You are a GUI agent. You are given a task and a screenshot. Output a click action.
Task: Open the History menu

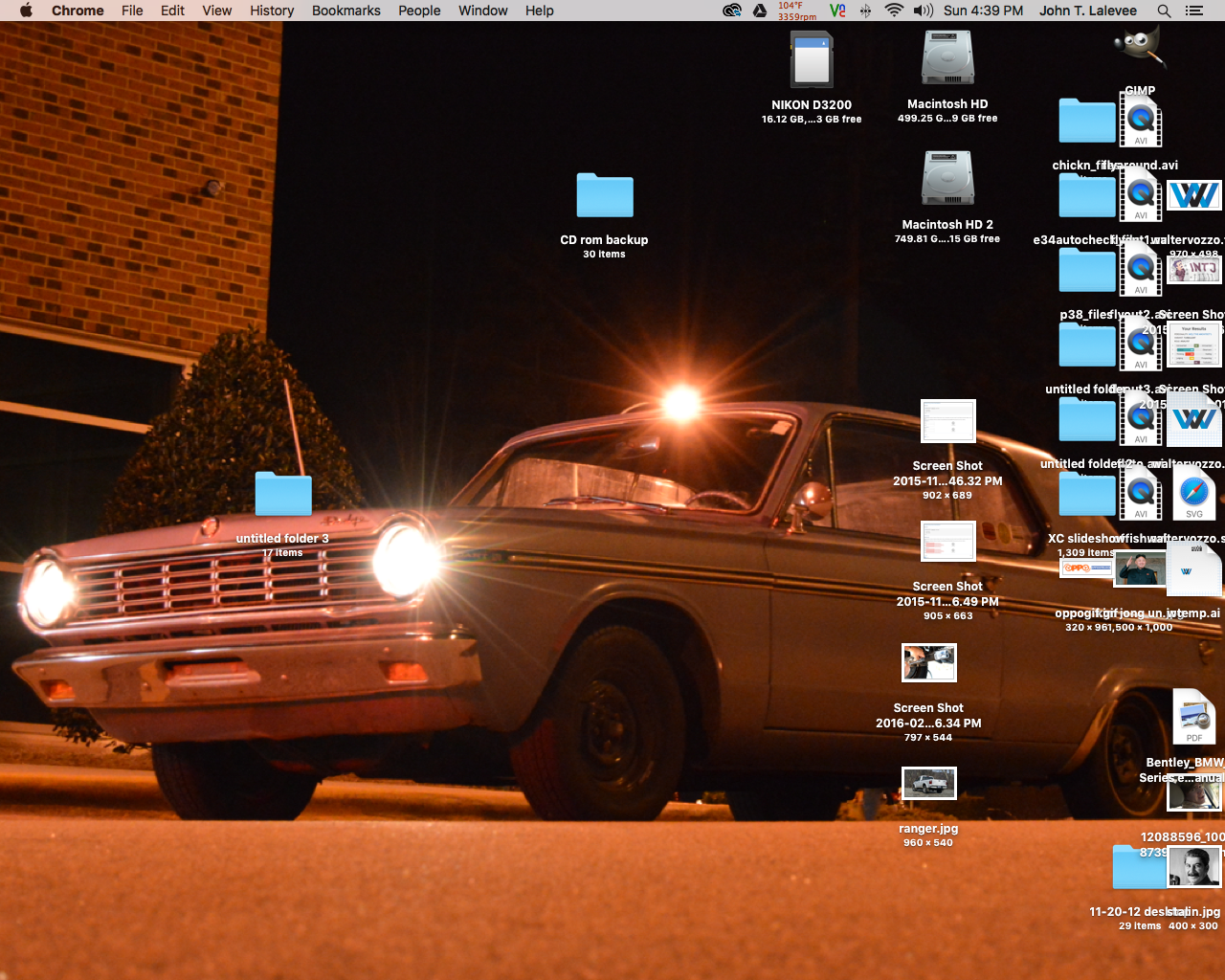pyautogui.click(x=272, y=11)
